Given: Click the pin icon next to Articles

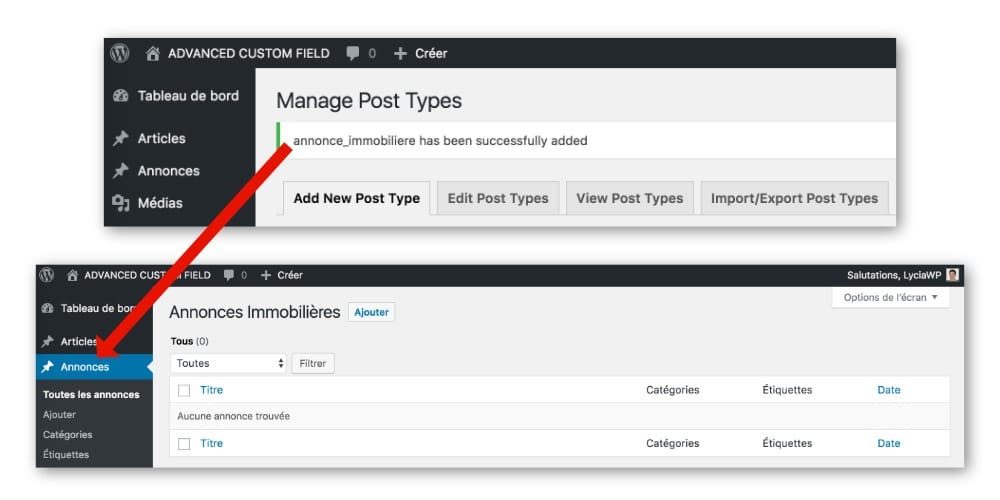Looking at the screenshot, I should (x=121, y=139).
